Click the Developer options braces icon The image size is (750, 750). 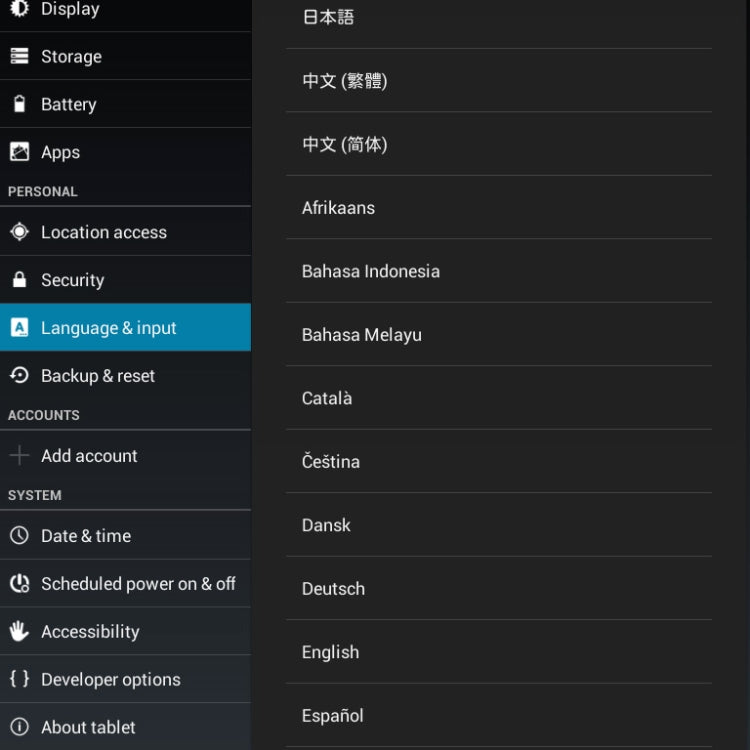19,679
